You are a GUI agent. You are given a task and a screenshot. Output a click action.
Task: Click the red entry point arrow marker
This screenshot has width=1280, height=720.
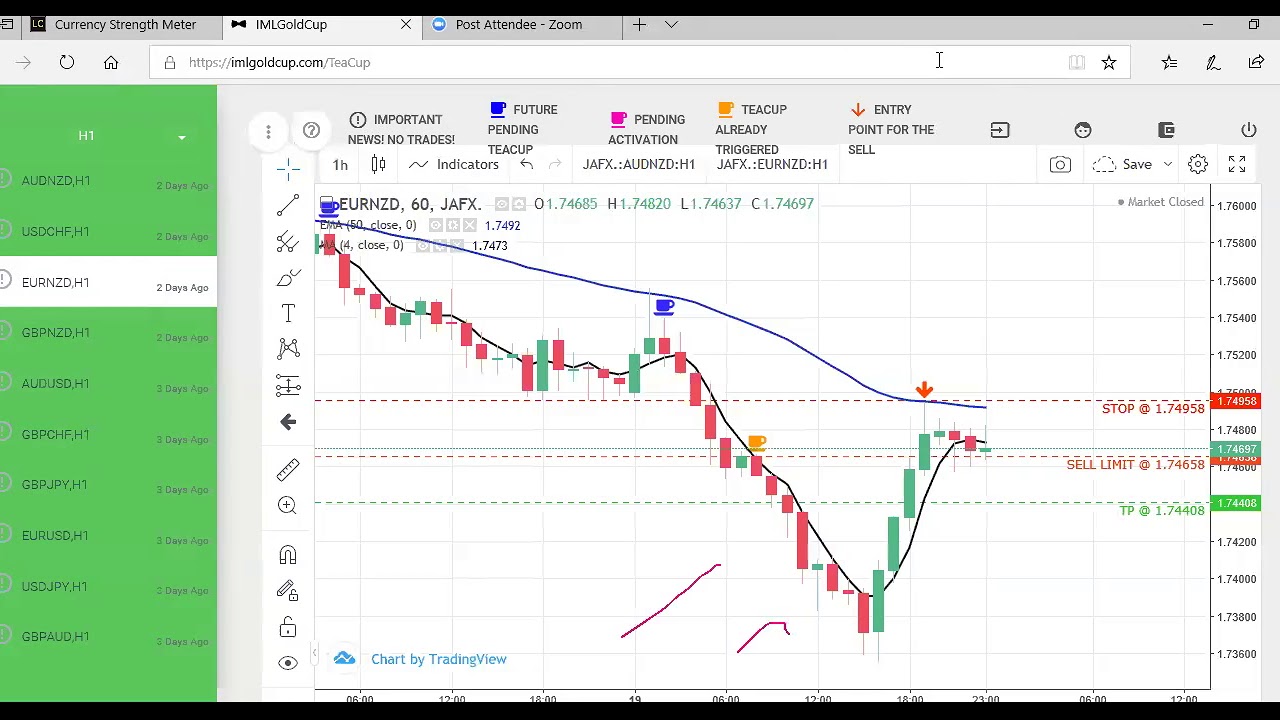pyautogui.click(x=924, y=389)
